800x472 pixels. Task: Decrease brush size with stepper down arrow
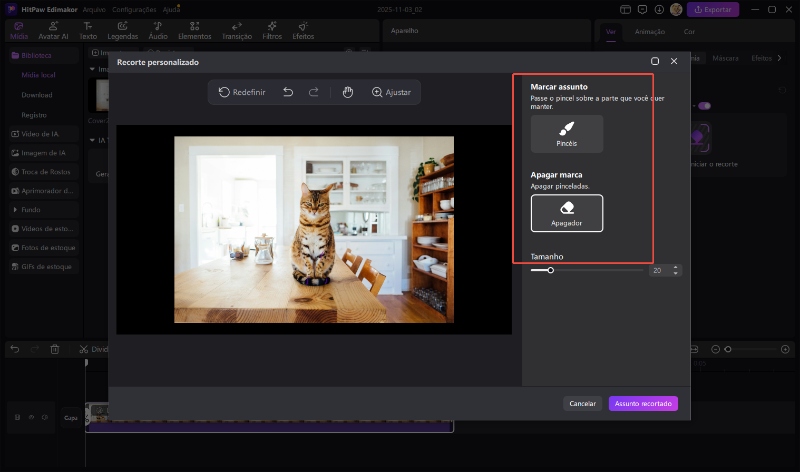click(676, 273)
